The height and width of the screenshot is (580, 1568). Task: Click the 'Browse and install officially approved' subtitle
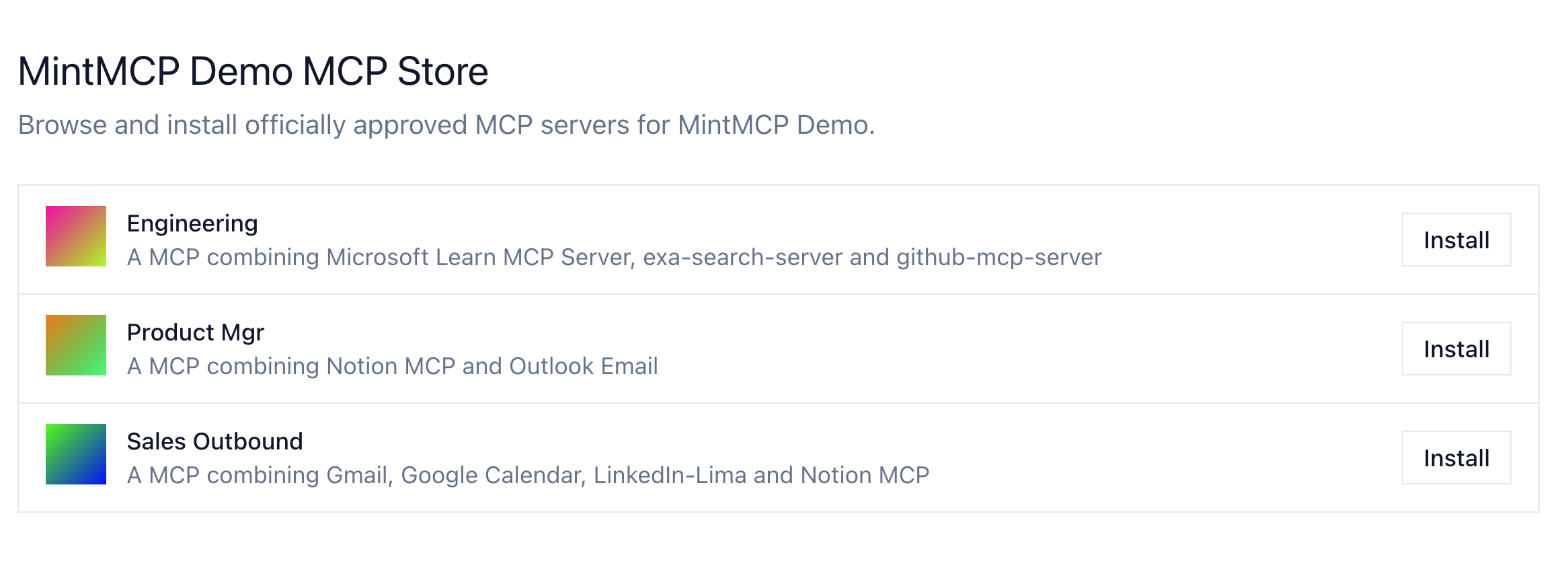click(x=446, y=125)
